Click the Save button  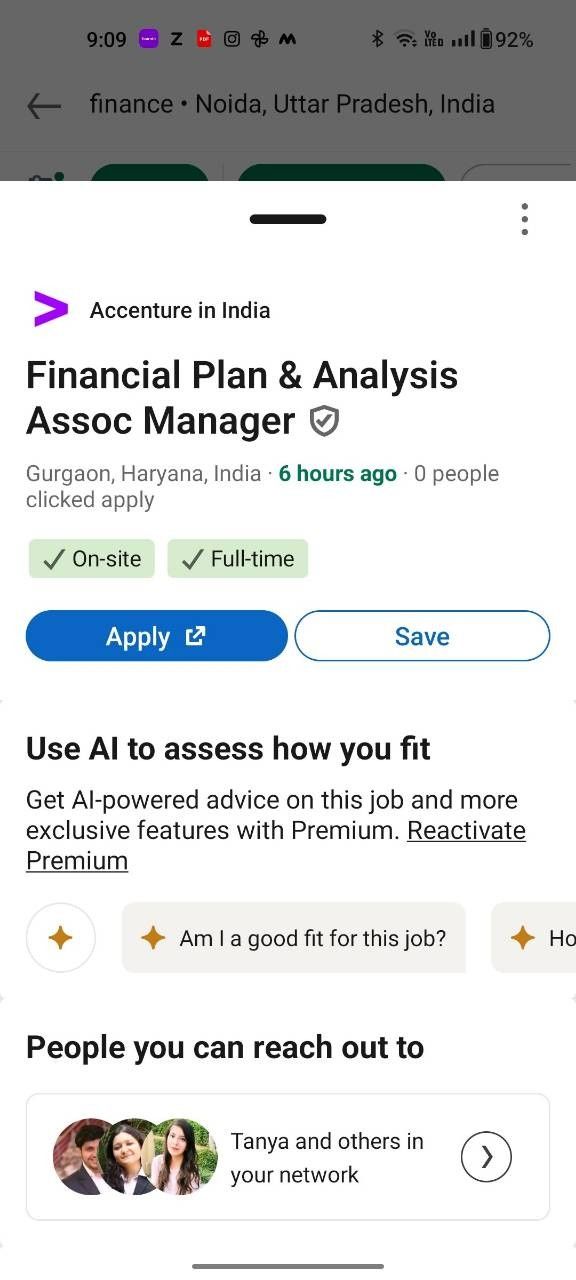click(x=422, y=636)
